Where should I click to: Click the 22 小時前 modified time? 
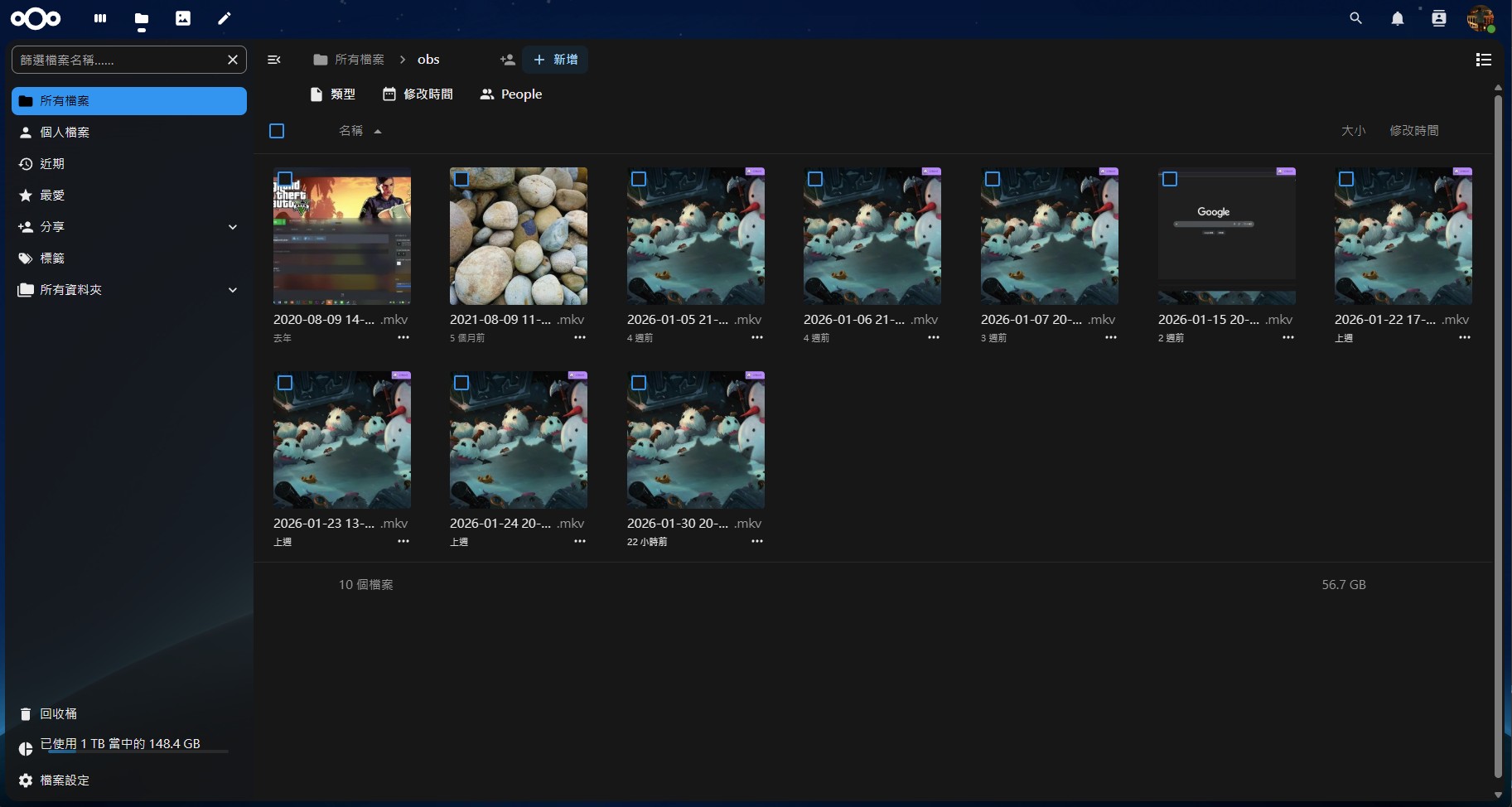tap(647, 542)
